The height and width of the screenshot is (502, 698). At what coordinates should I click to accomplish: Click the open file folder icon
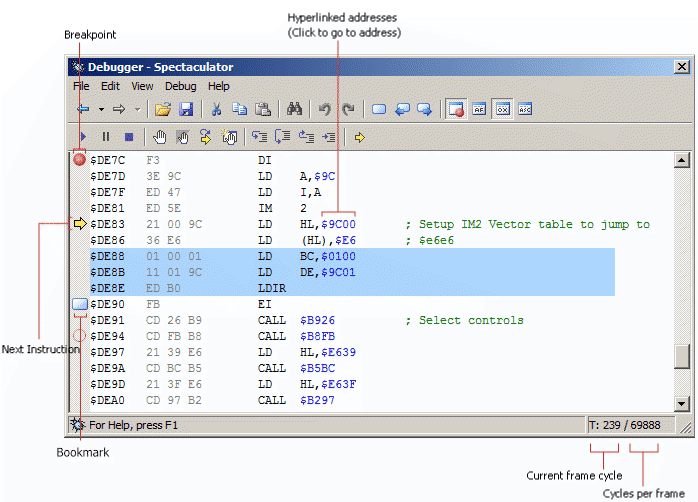(162, 109)
